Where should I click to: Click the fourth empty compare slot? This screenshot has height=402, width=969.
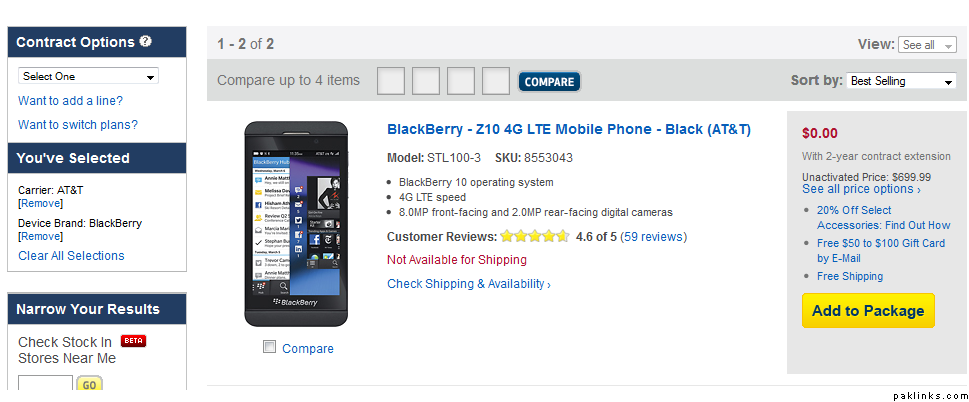pos(496,81)
